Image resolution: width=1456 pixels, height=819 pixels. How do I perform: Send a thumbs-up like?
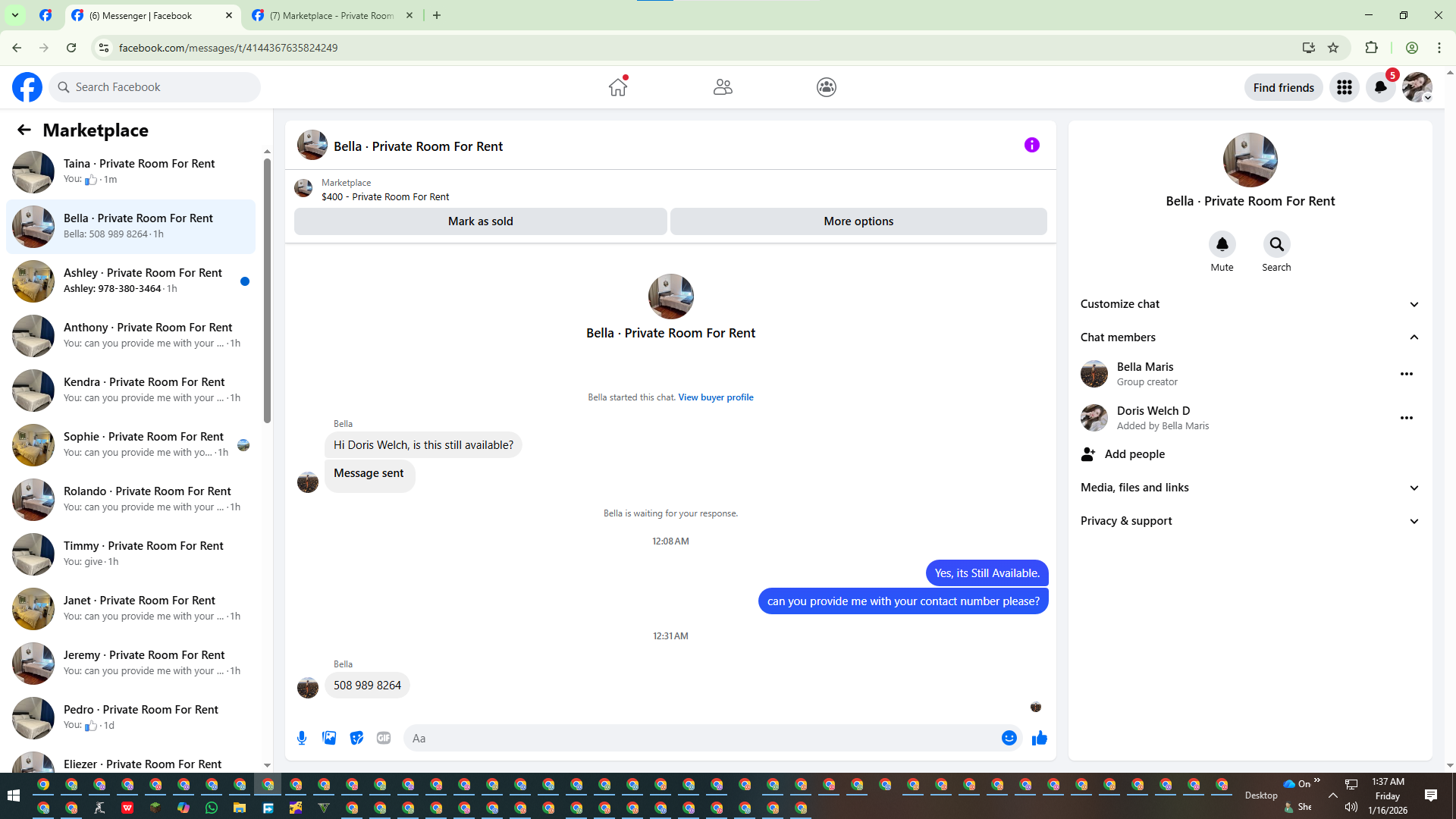coord(1039,738)
